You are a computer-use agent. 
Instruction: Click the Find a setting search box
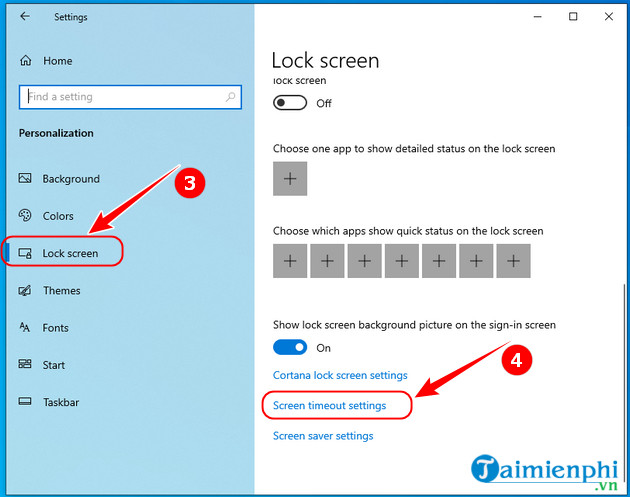pyautogui.click(x=120, y=97)
